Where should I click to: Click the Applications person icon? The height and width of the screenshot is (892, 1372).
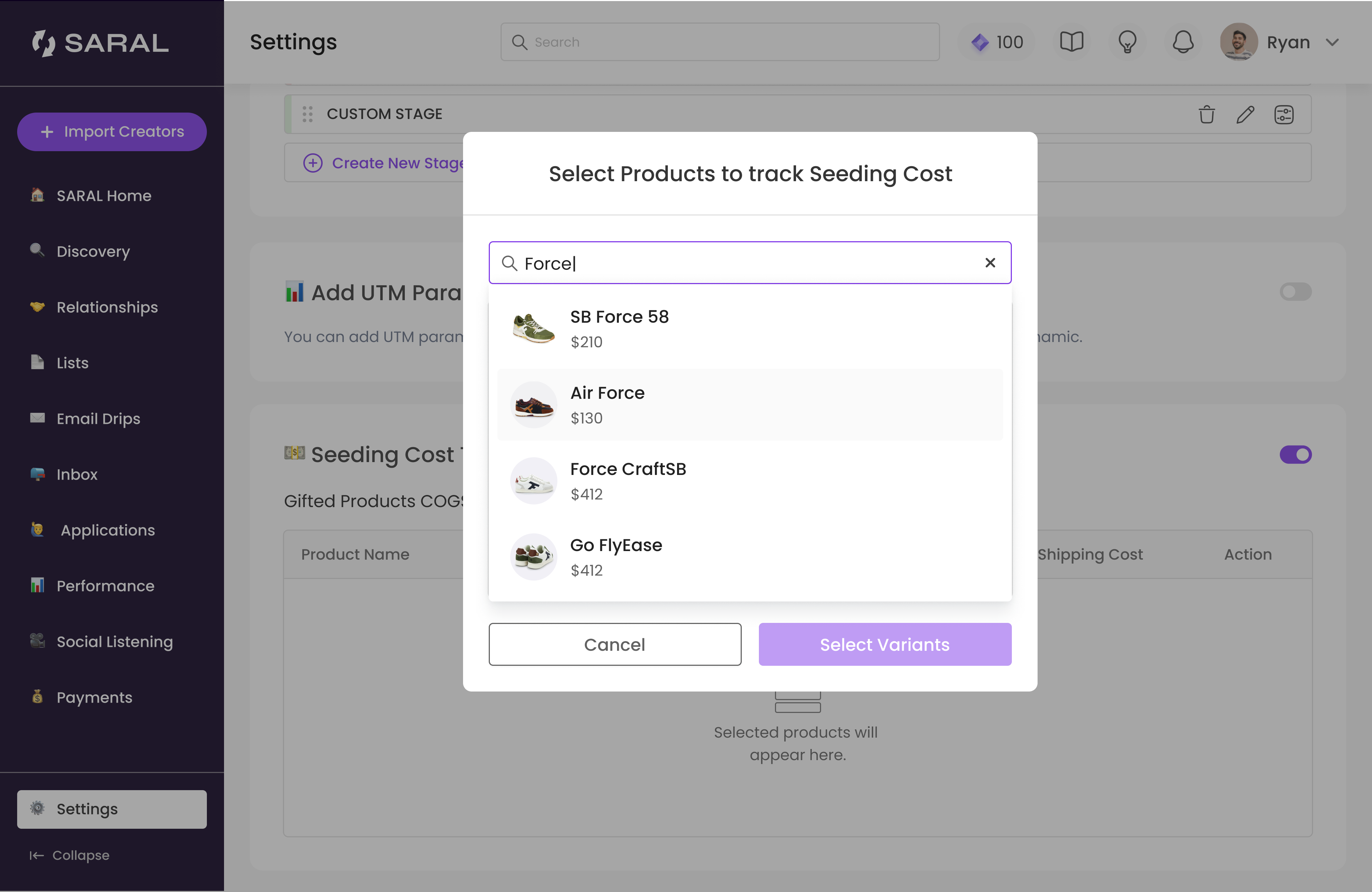click(38, 529)
